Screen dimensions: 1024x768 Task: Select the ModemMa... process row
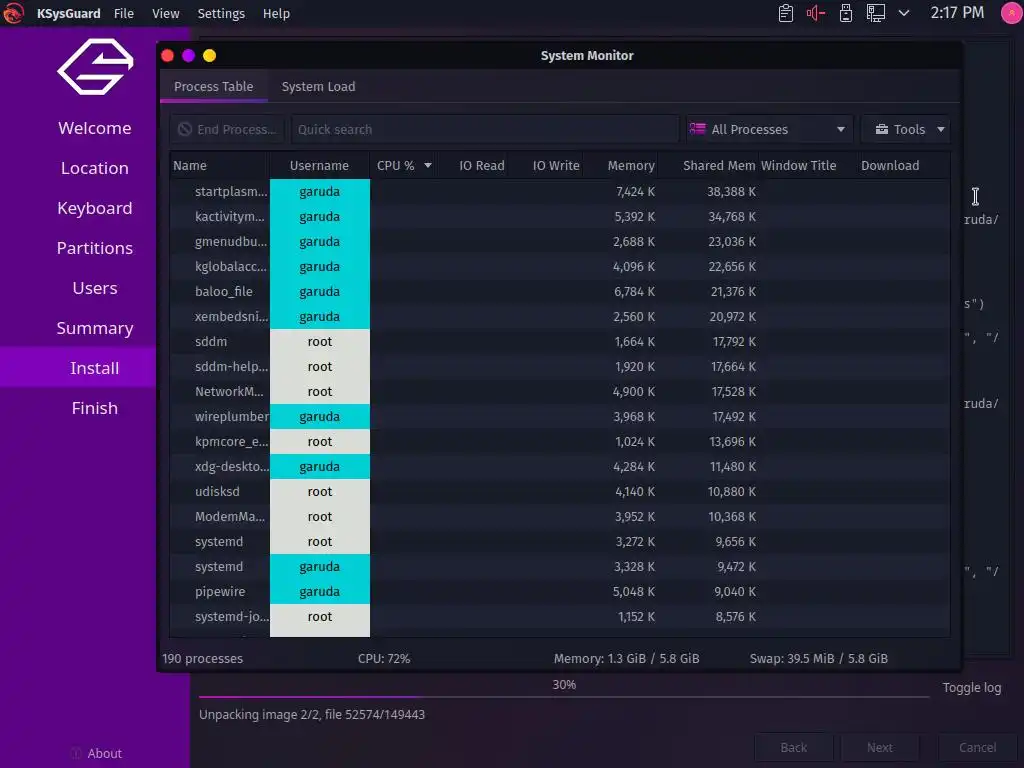point(560,517)
